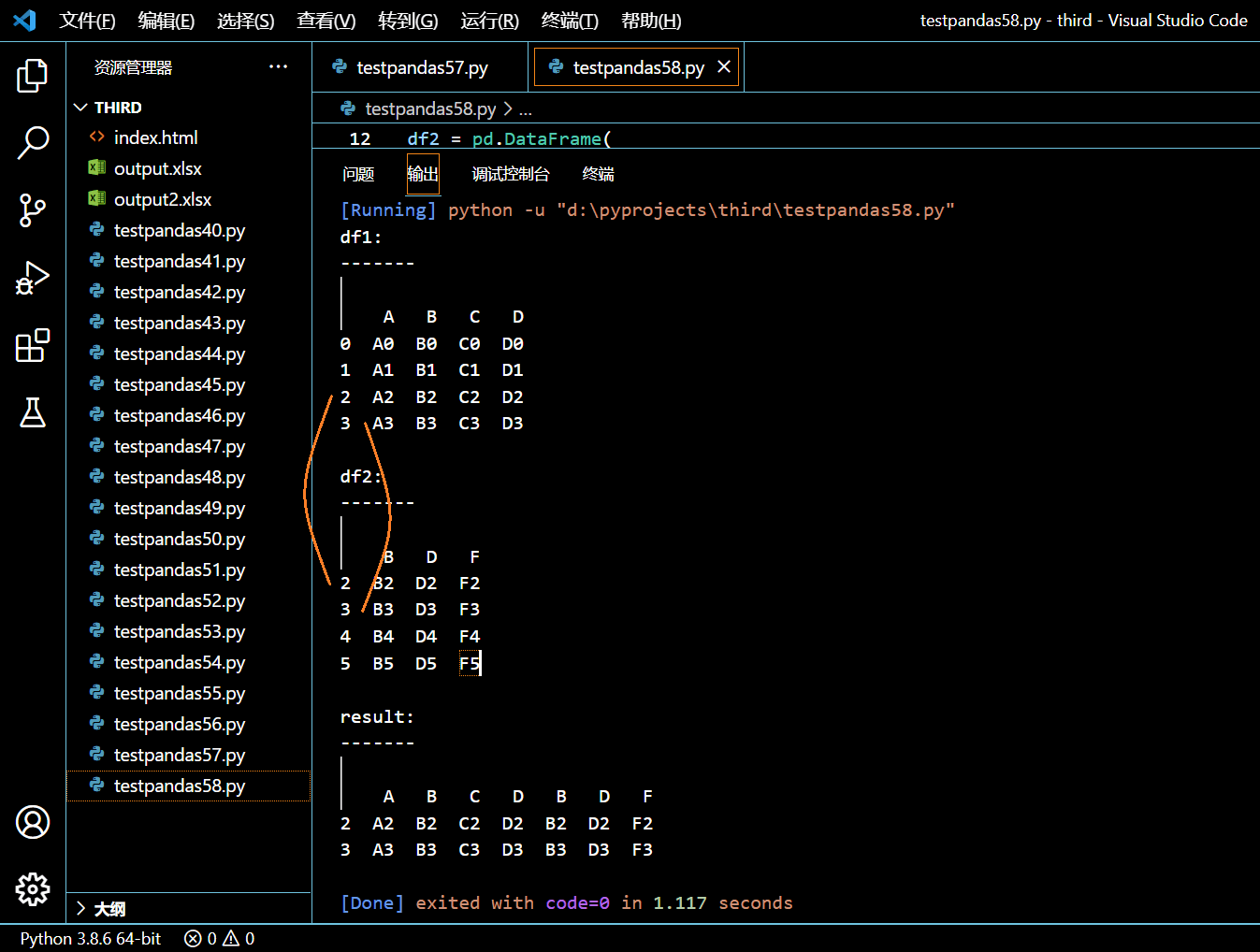Open the Manage gear settings icon
This screenshot has height=952, width=1260.
tap(33, 889)
